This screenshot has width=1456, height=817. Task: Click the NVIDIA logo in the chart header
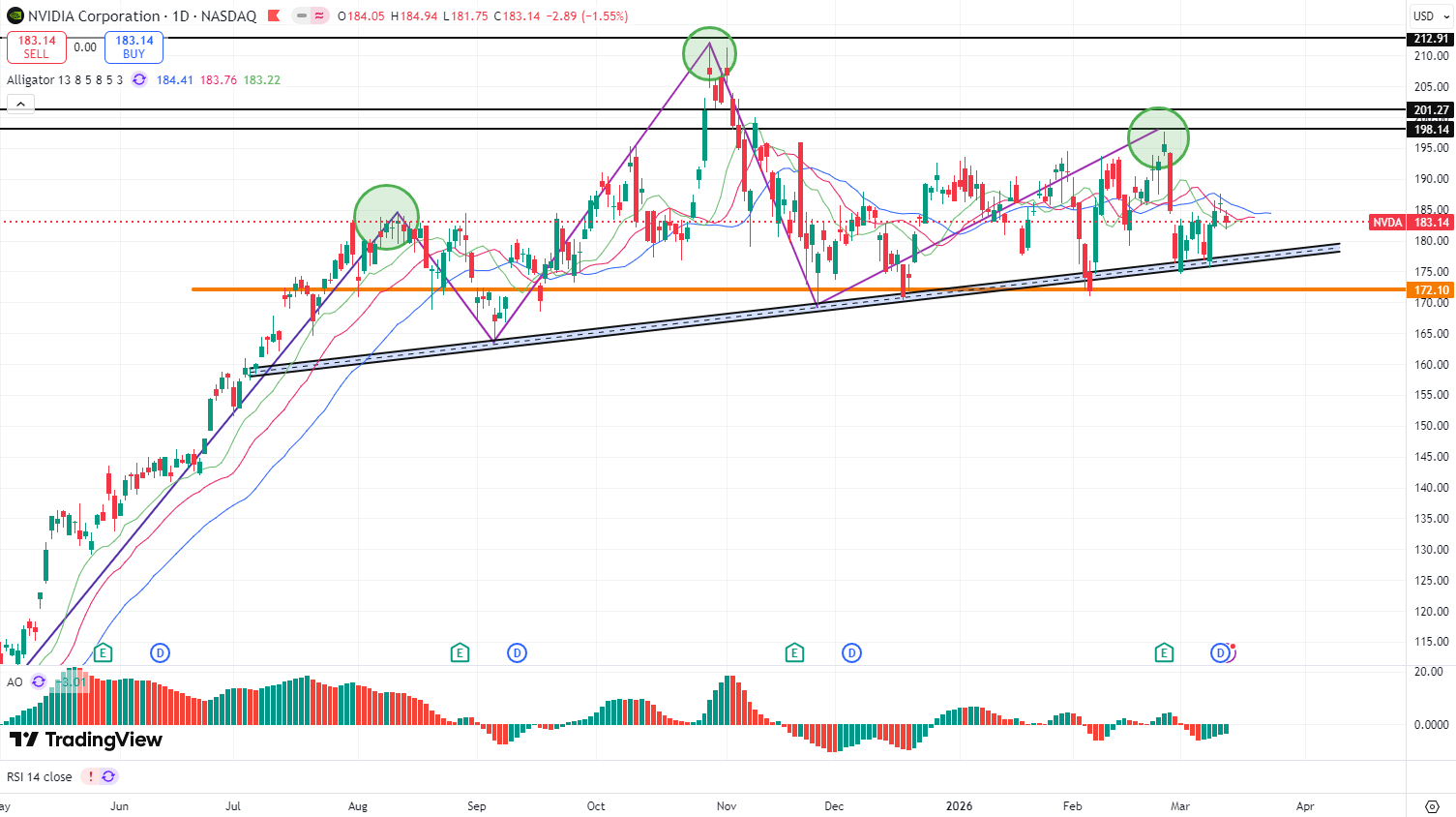point(15,16)
